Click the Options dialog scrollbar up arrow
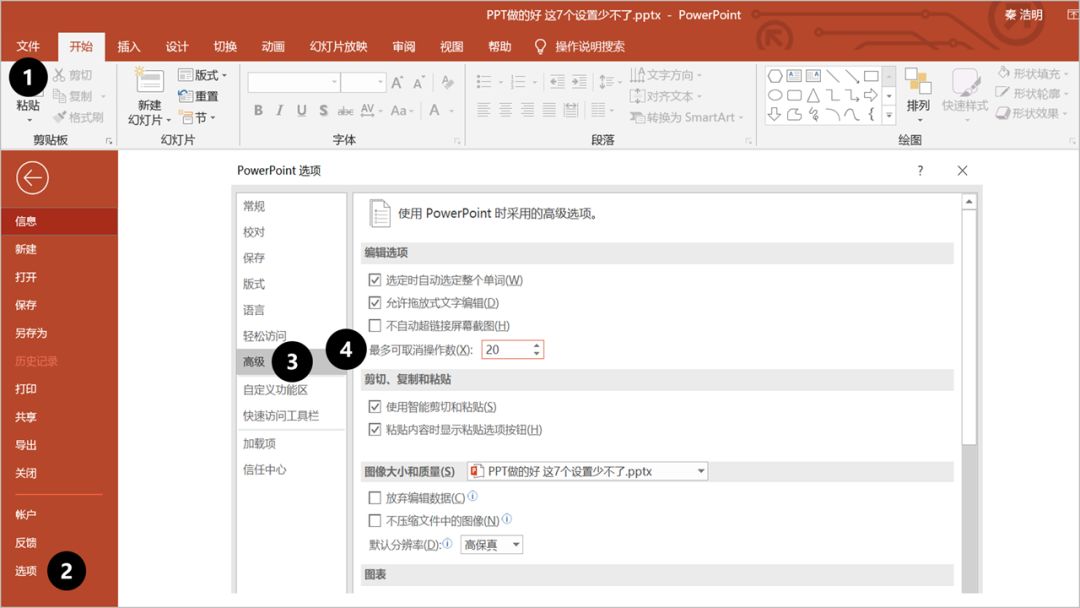 pos(969,202)
